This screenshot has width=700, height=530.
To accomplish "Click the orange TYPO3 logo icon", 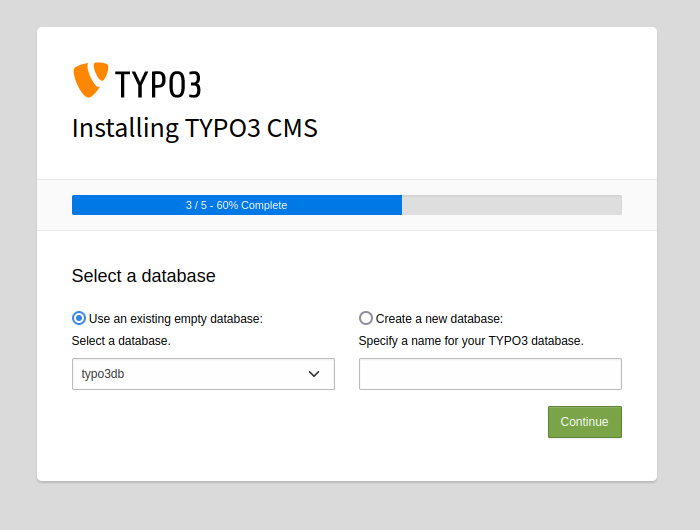I will pos(90,80).
